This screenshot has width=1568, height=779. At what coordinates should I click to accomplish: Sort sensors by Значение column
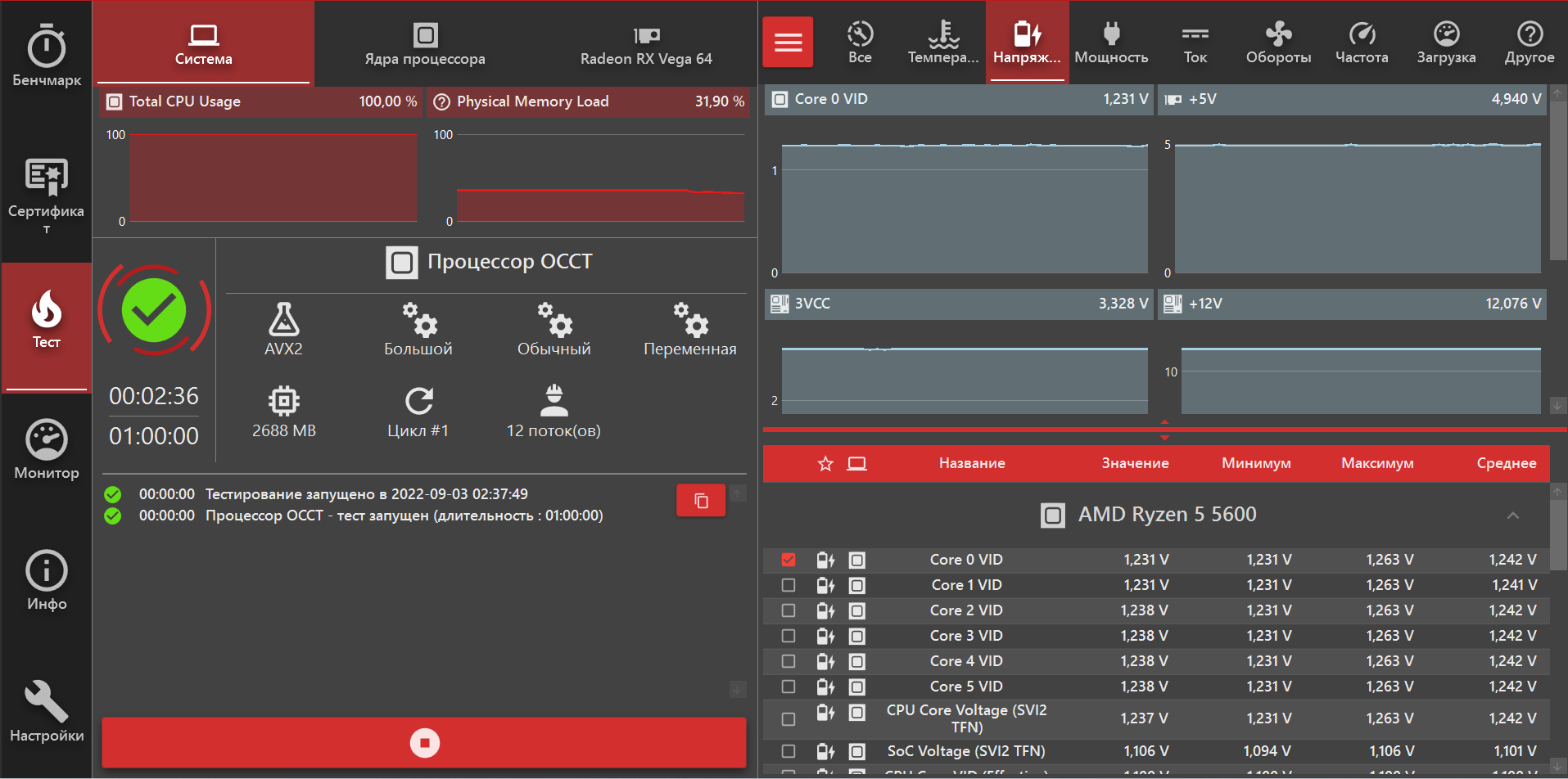(1135, 463)
